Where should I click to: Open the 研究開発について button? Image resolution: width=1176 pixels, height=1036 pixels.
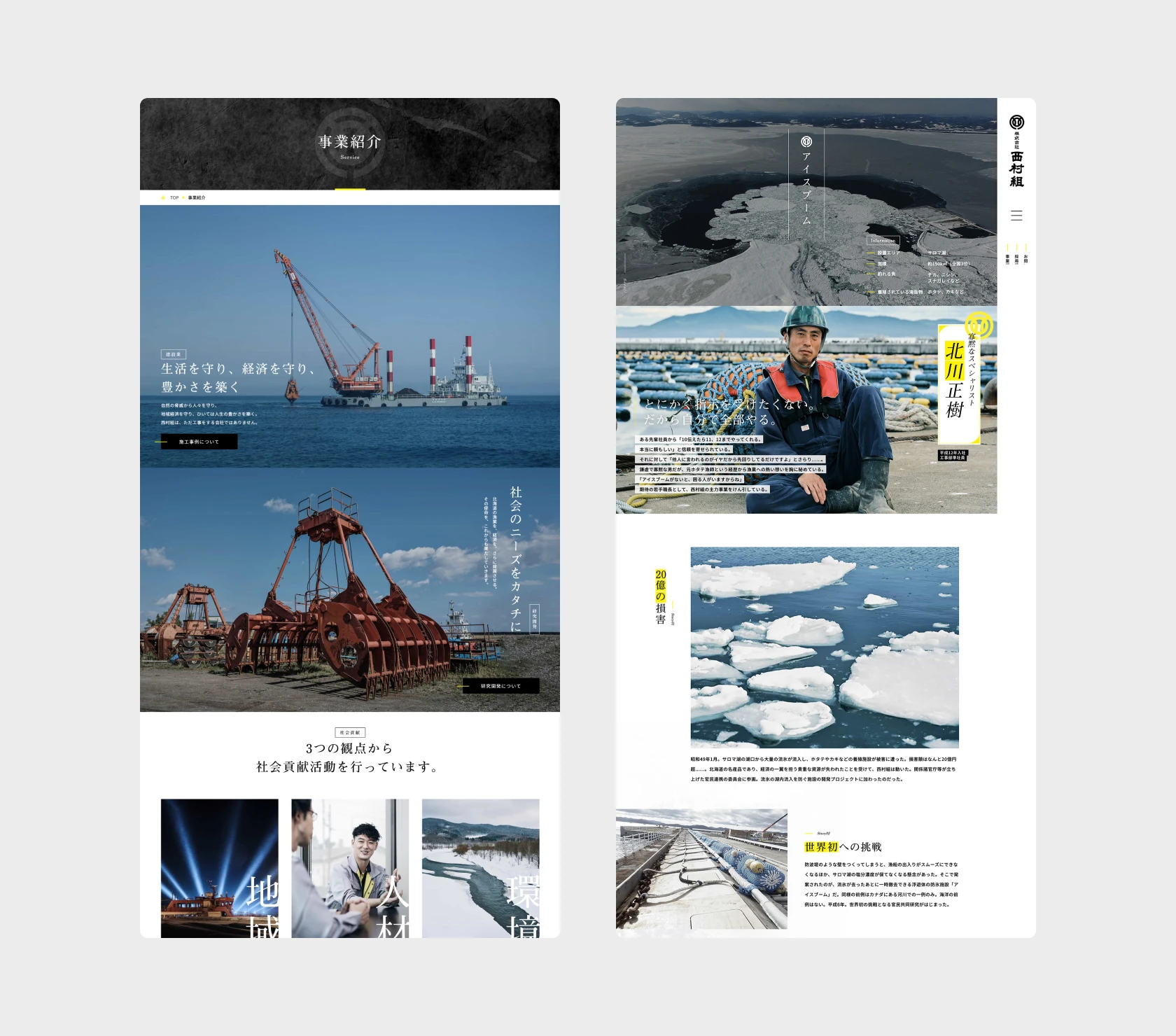500,686
